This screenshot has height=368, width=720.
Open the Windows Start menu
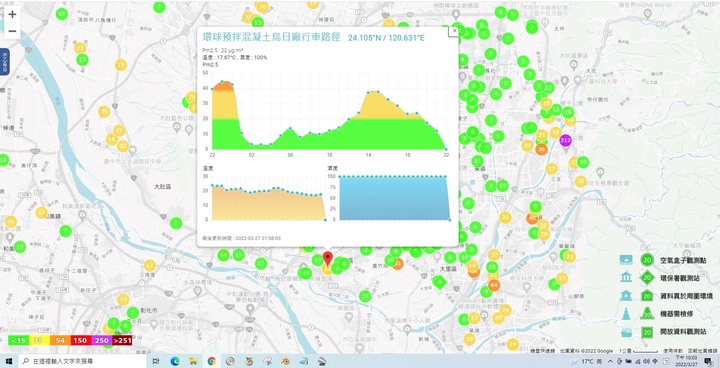[9, 361]
